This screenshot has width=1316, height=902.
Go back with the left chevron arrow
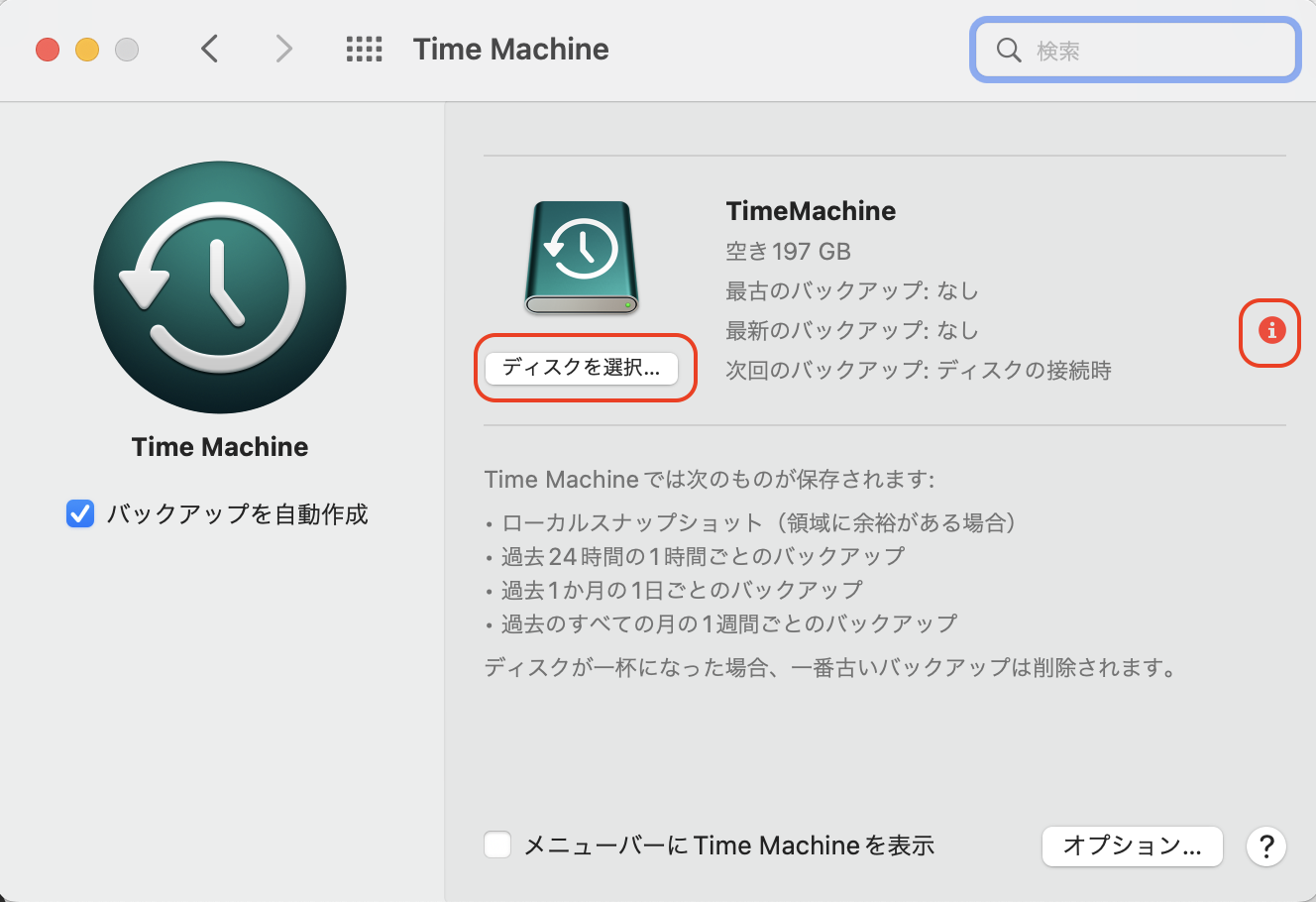pyautogui.click(x=209, y=49)
